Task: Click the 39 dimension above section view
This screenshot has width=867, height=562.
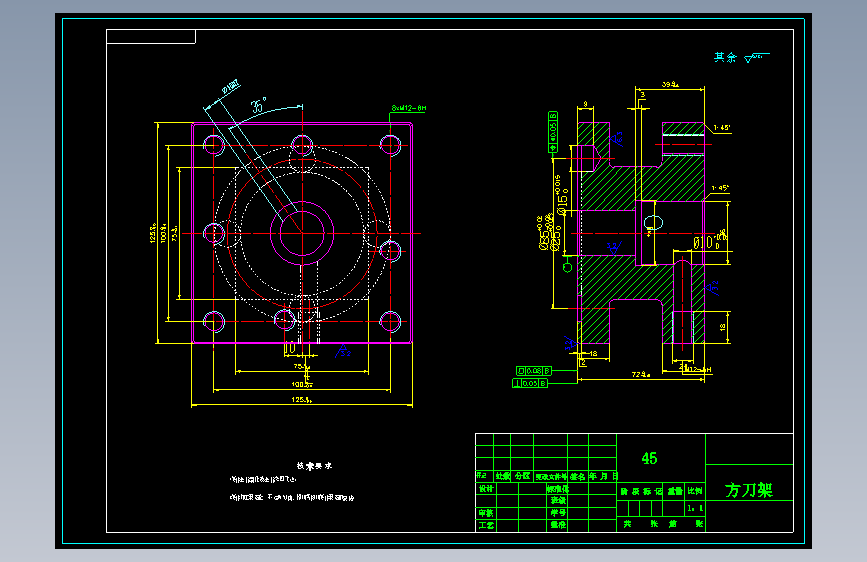Action: (670, 85)
